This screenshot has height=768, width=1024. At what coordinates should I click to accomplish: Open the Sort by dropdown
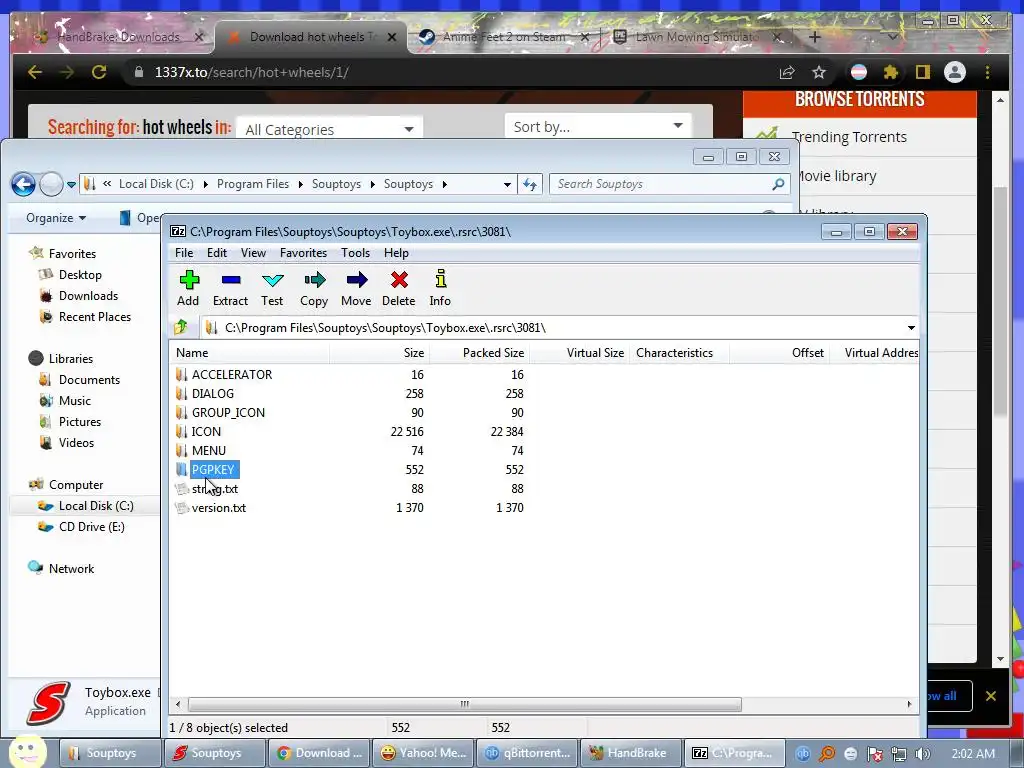coord(598,126)
